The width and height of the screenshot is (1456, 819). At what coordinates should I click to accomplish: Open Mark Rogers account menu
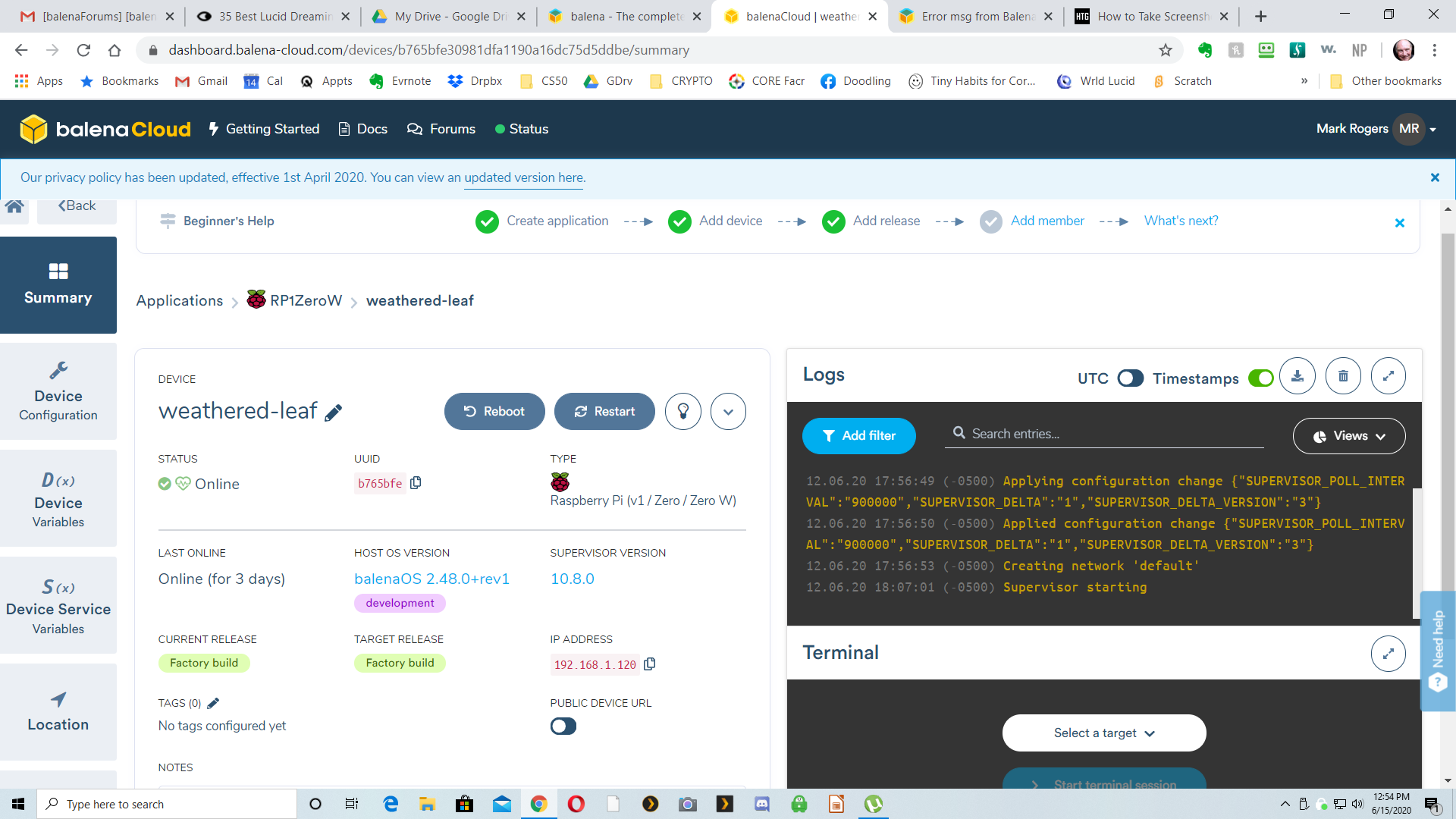click(x=1376, y=129)
